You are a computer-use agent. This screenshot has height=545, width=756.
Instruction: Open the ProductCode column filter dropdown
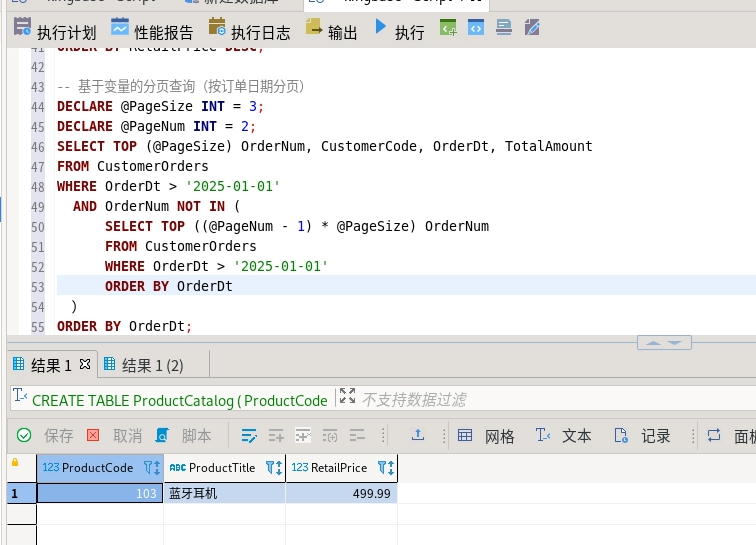148,468
